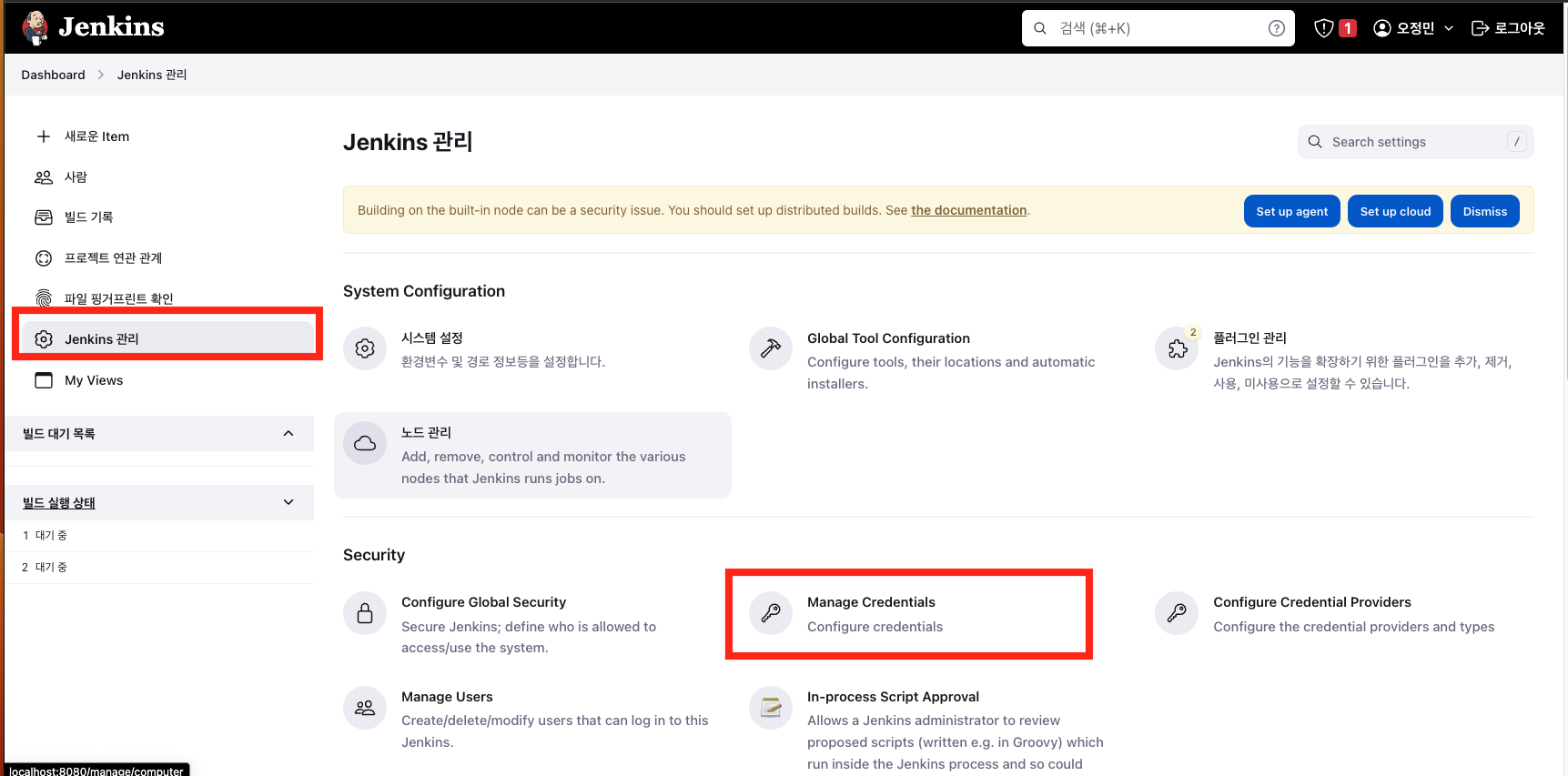Click the plugin update count badge '2'

coord(1193,333)
